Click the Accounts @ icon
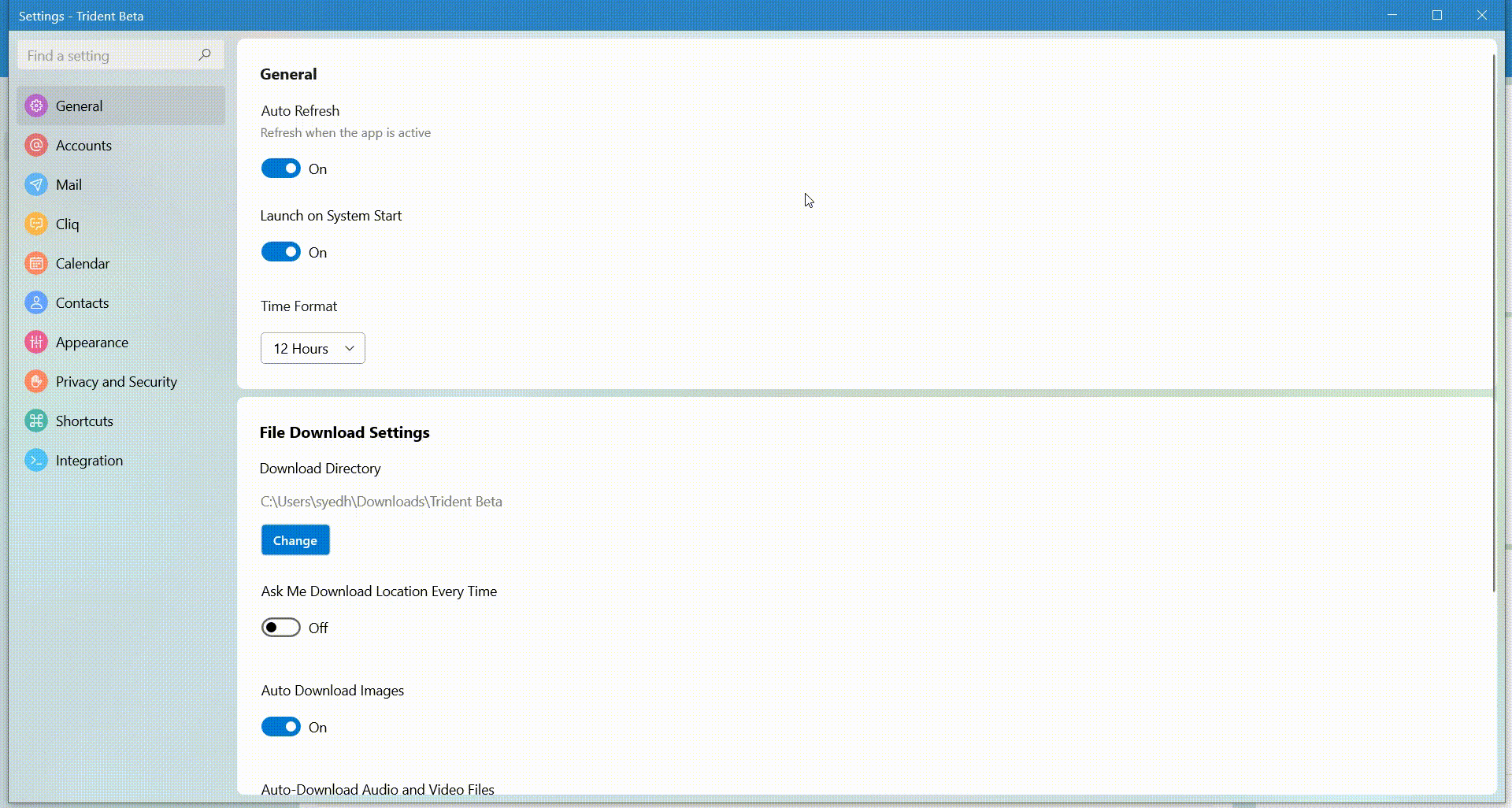Viewport: 1512px width, 808px height. pyautogui.click(x=36, y=145)
